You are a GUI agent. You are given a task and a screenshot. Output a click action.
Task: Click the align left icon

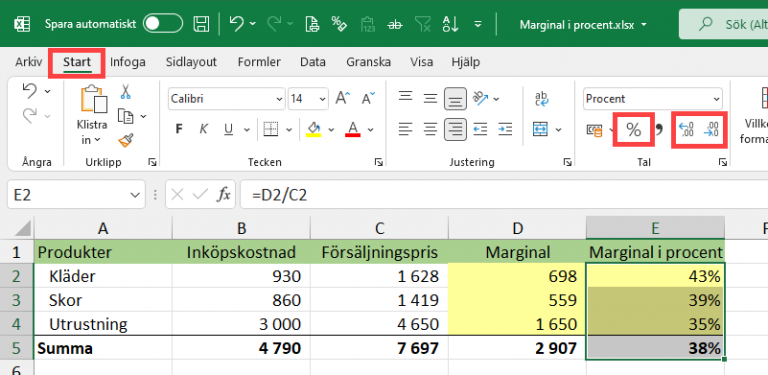tap(405, 129)
